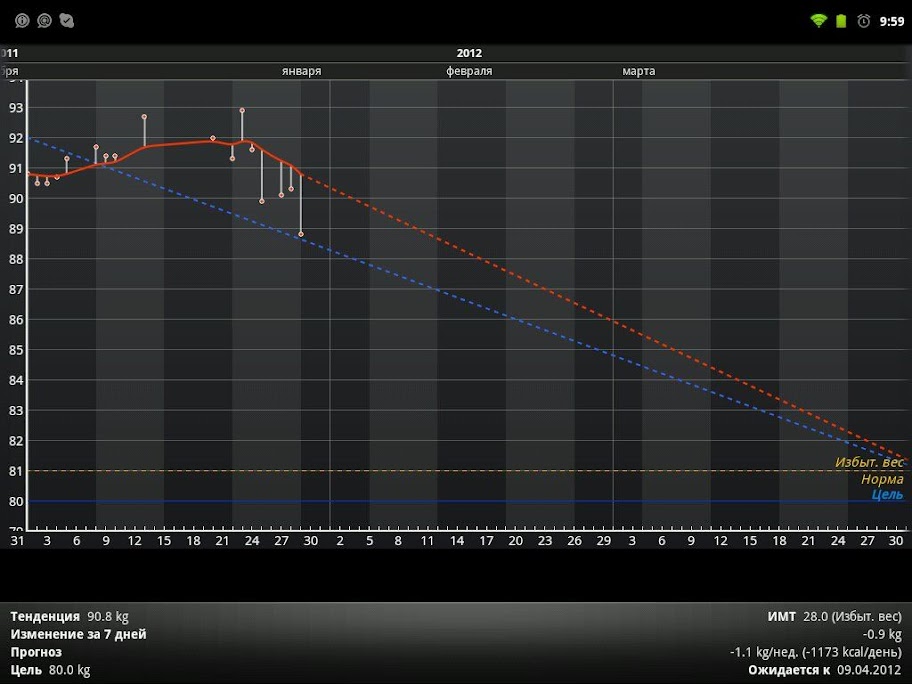Tap the Тенденция 90.8 kg stat
This screenshot has width=912, height=684.
[x=70, y=616]
